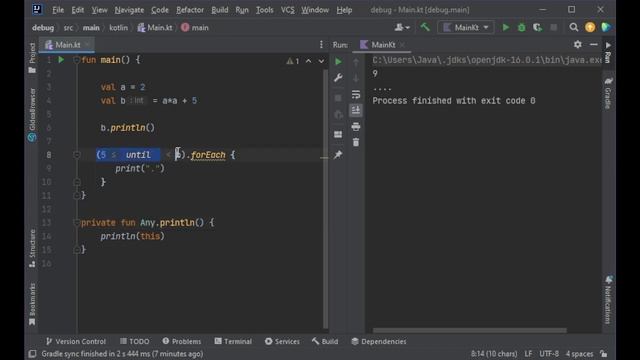Click the Main.kt breadcrumb in navigation bar

pyautogui.click(x=155, y=28)
